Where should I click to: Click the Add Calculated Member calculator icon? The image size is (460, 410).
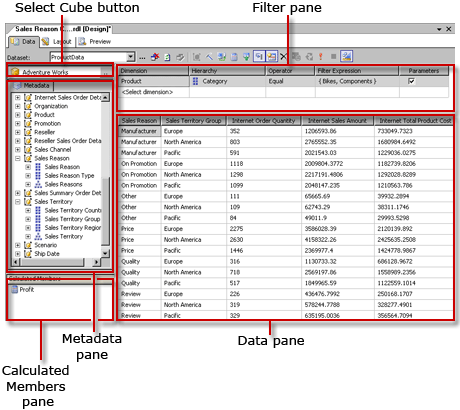click(x=234, y=57)
